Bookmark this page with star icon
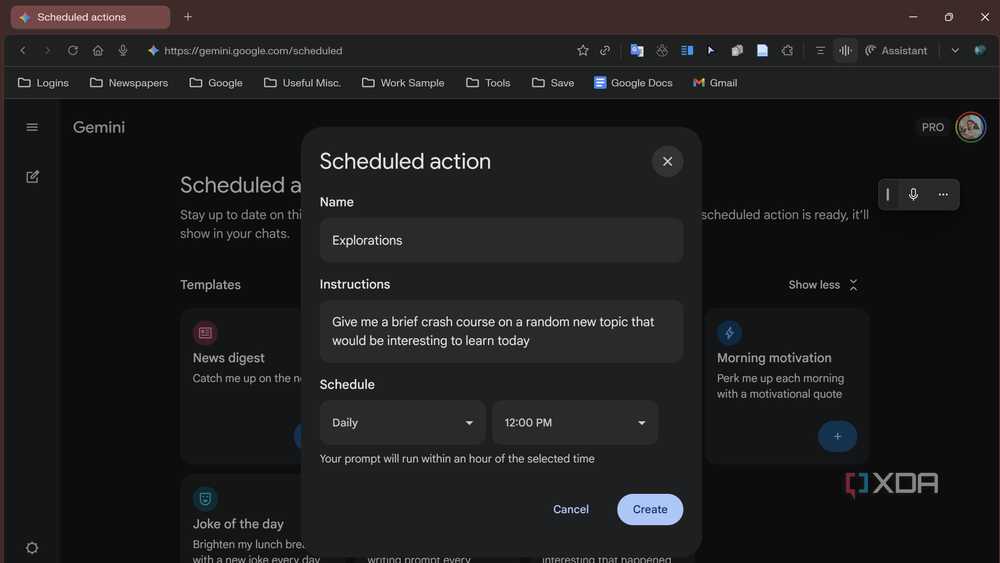Viewport: 1000px width, 563px height. [582, 50]
